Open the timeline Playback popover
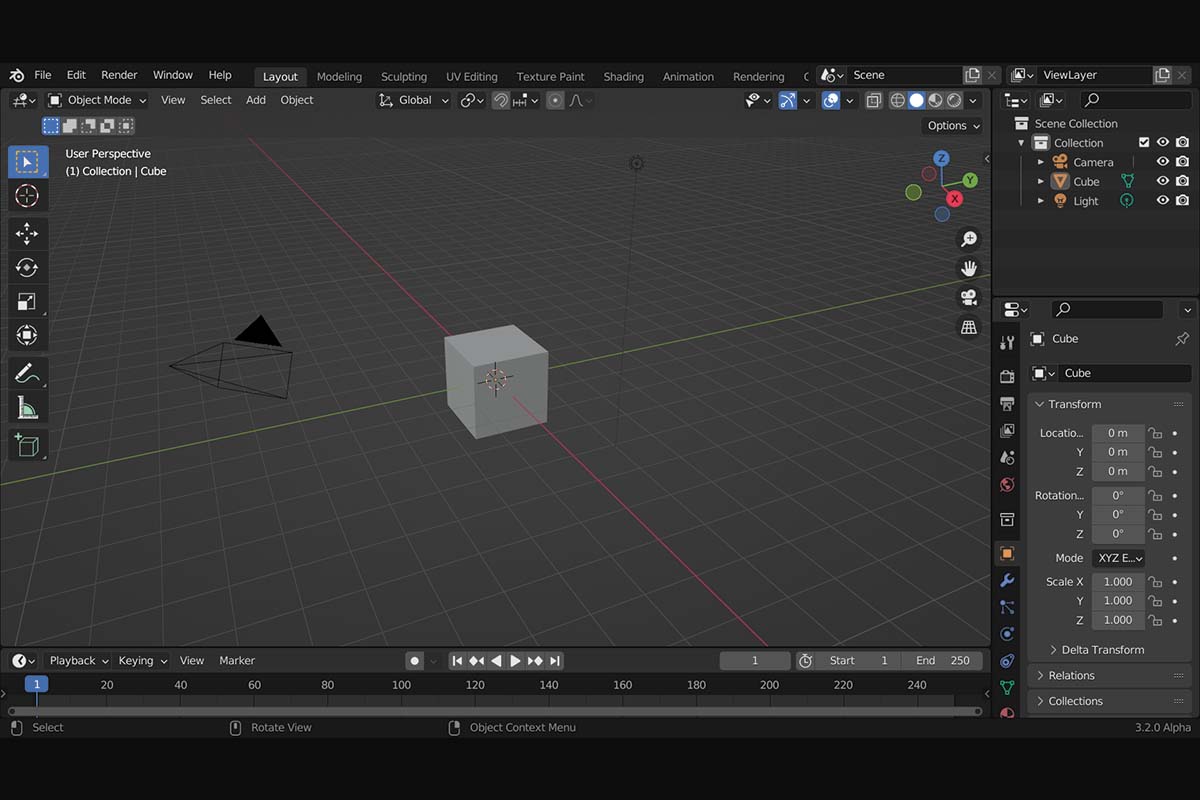 (78, 661)
